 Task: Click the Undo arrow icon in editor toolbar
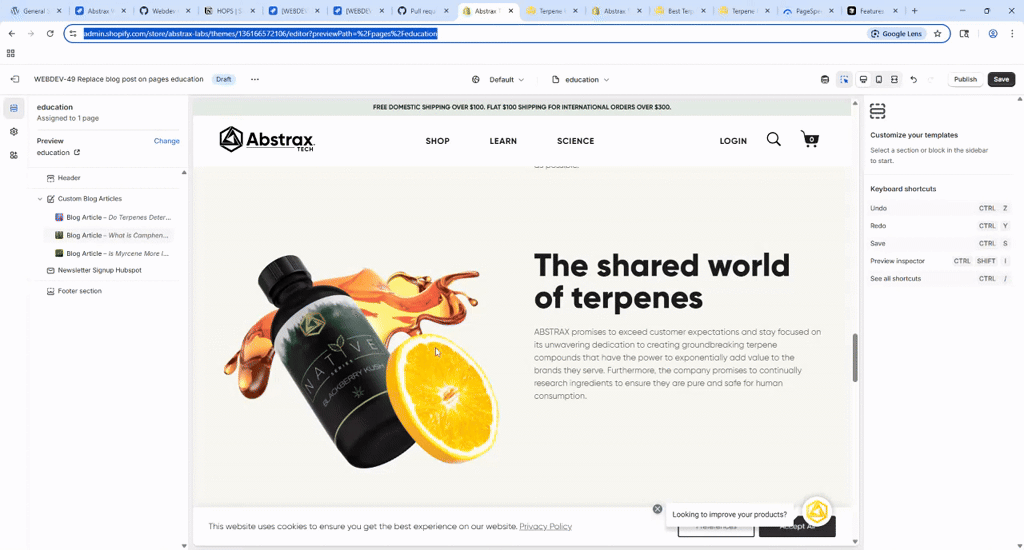tap(914, 80)
